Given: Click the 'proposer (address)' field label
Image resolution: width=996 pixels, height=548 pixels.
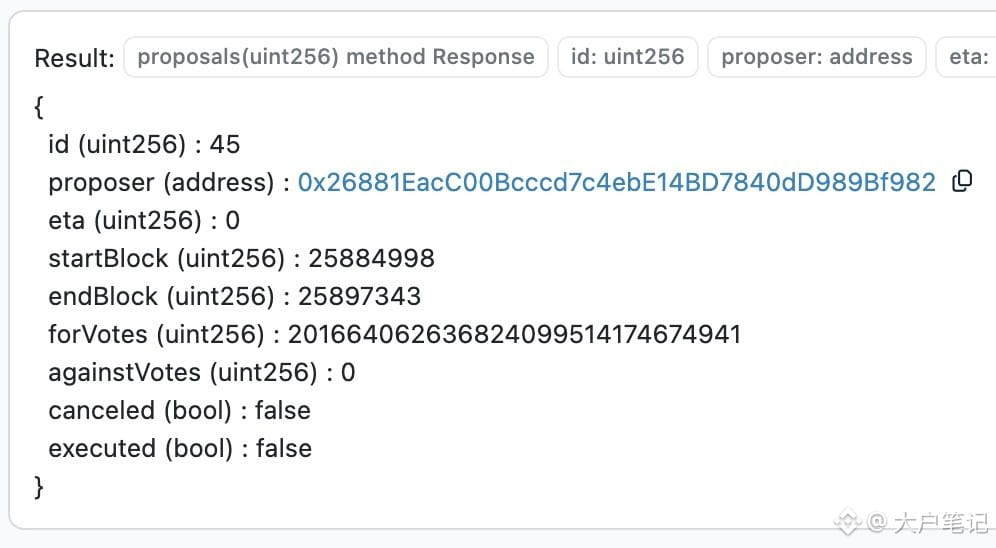Looking at the screenshot, I should point(161,183).
